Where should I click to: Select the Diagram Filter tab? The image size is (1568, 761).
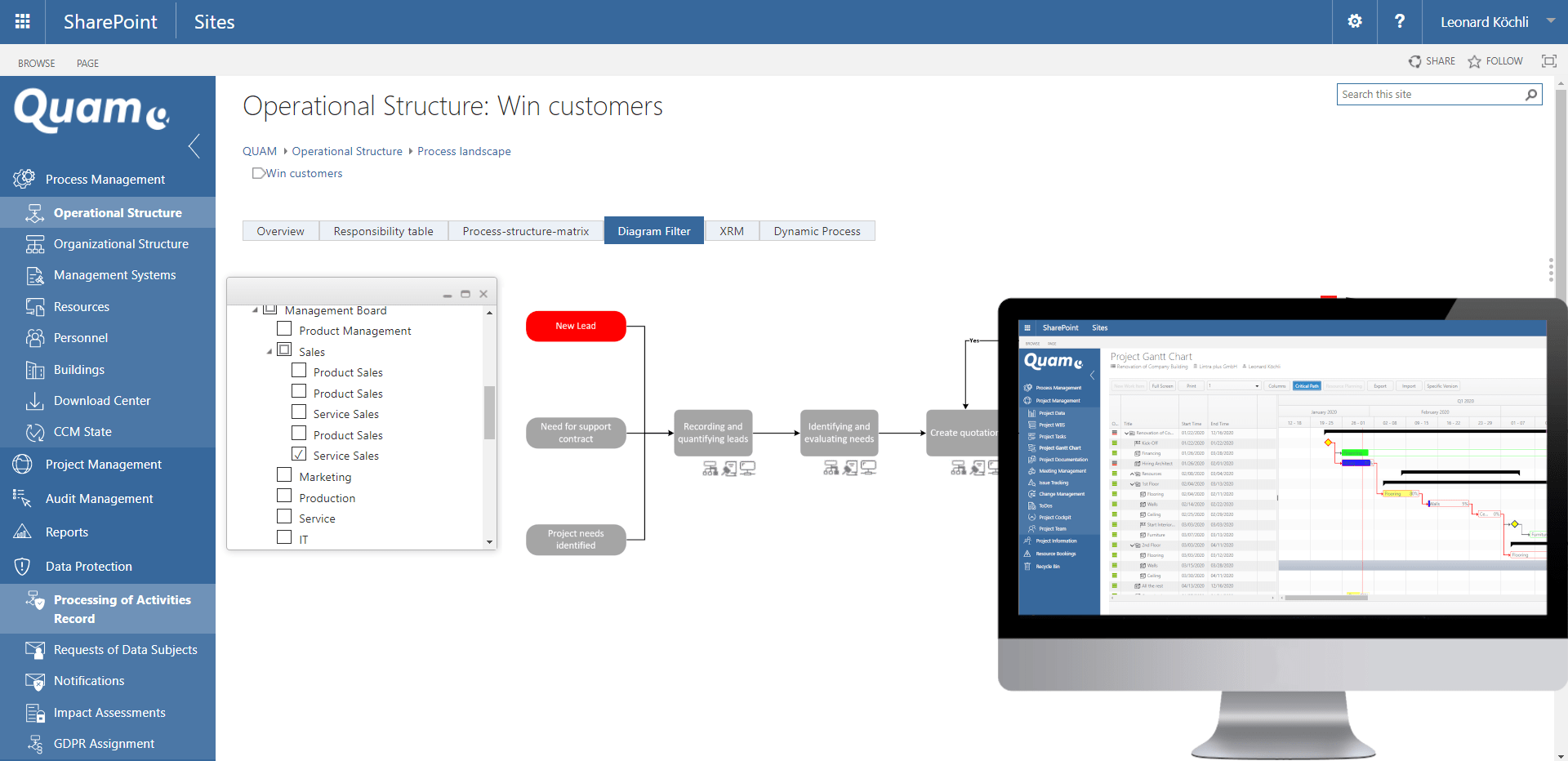point(654,231)
